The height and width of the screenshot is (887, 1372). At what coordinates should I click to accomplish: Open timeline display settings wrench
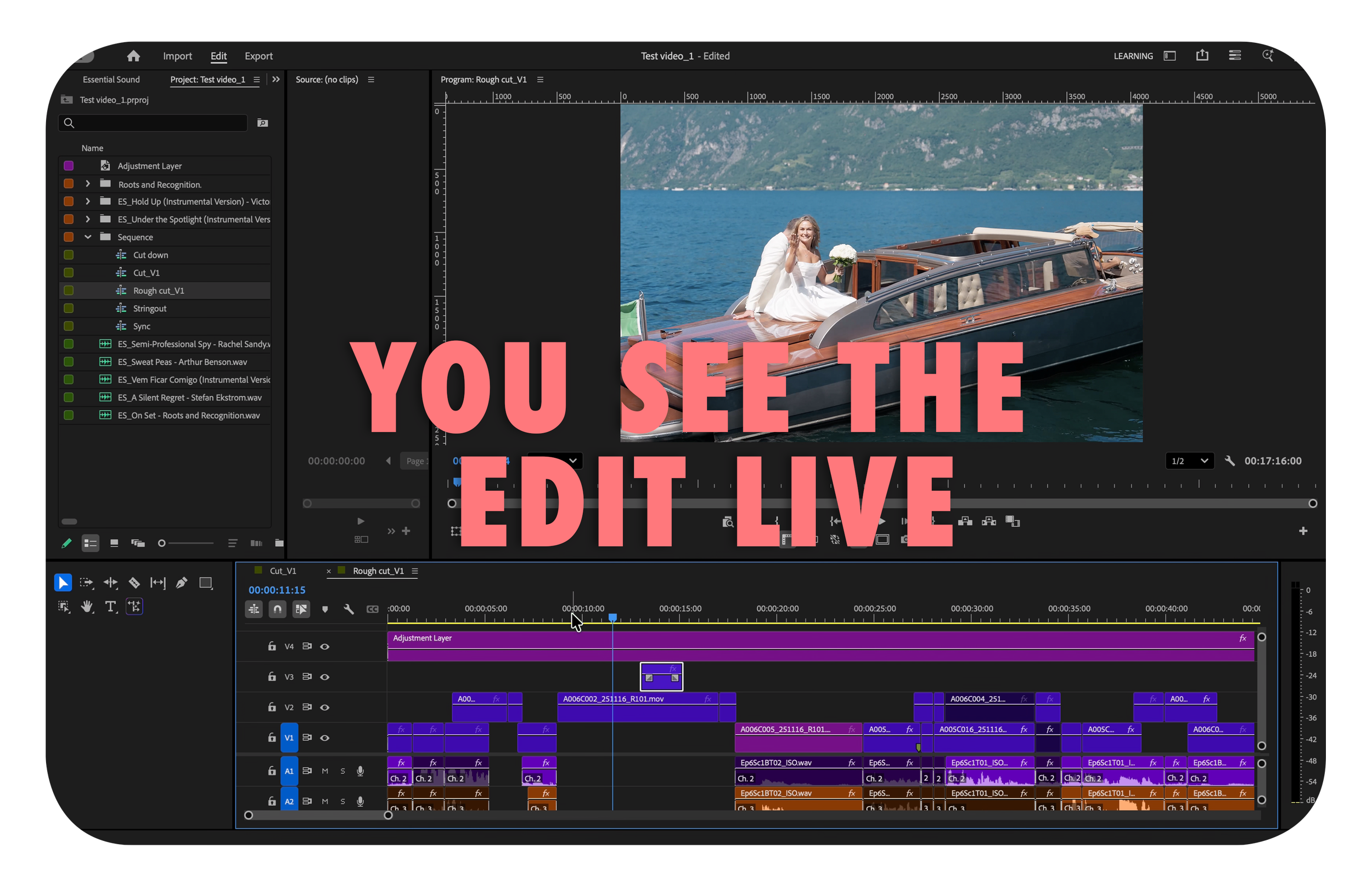pyautogui.click(x=348, y=609)
